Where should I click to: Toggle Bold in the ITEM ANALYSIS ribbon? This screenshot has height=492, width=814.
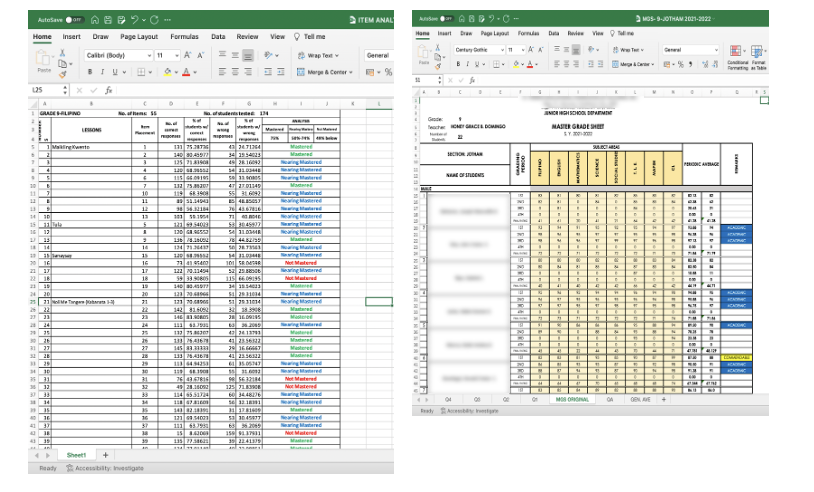coord(90,72)
